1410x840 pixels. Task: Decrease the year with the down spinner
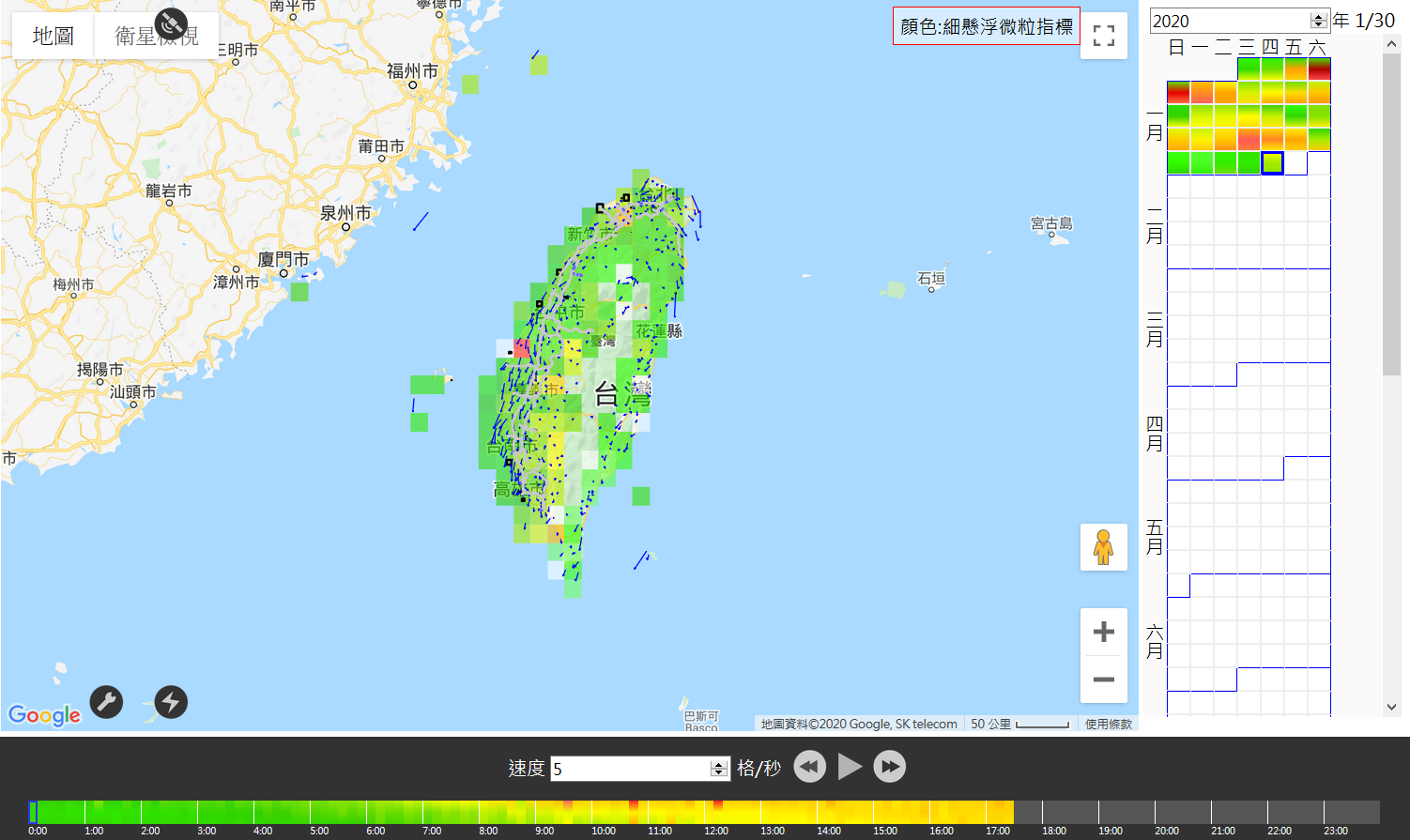pos(1319,25)
